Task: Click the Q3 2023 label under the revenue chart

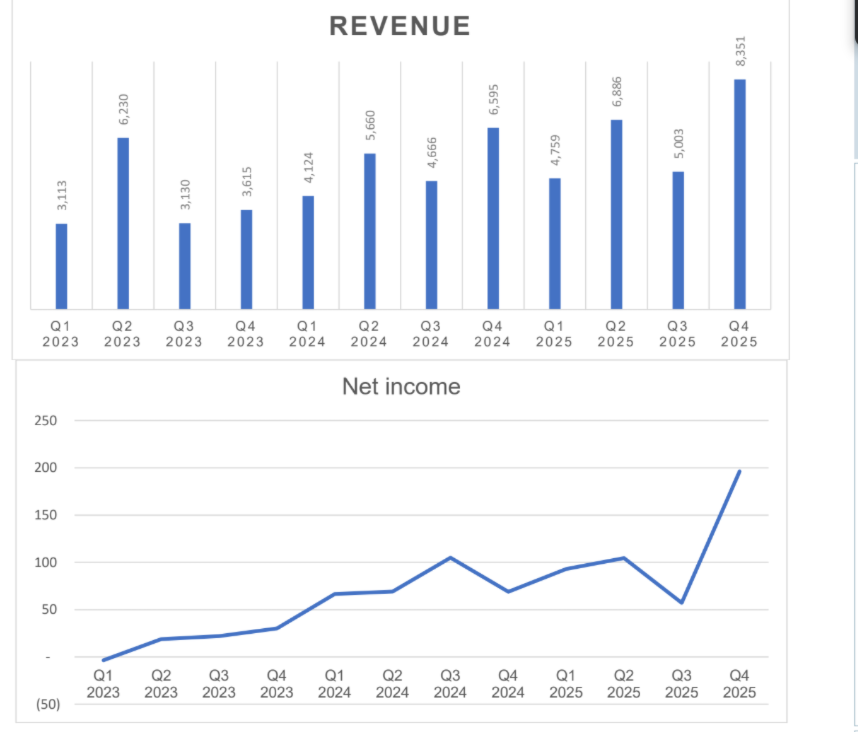Action: click(185, 334)
